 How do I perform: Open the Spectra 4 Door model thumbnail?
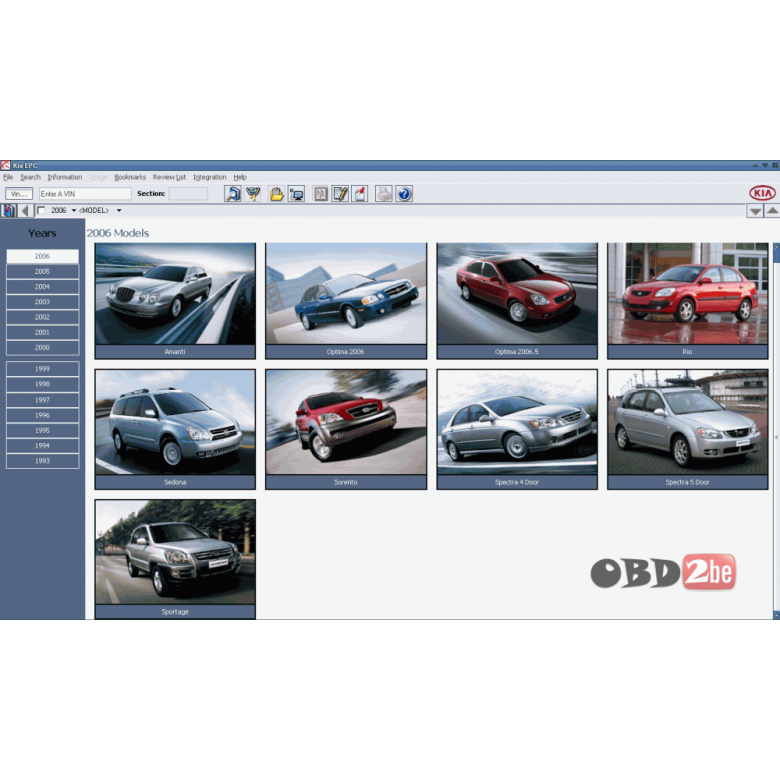(x=517, y=429)
